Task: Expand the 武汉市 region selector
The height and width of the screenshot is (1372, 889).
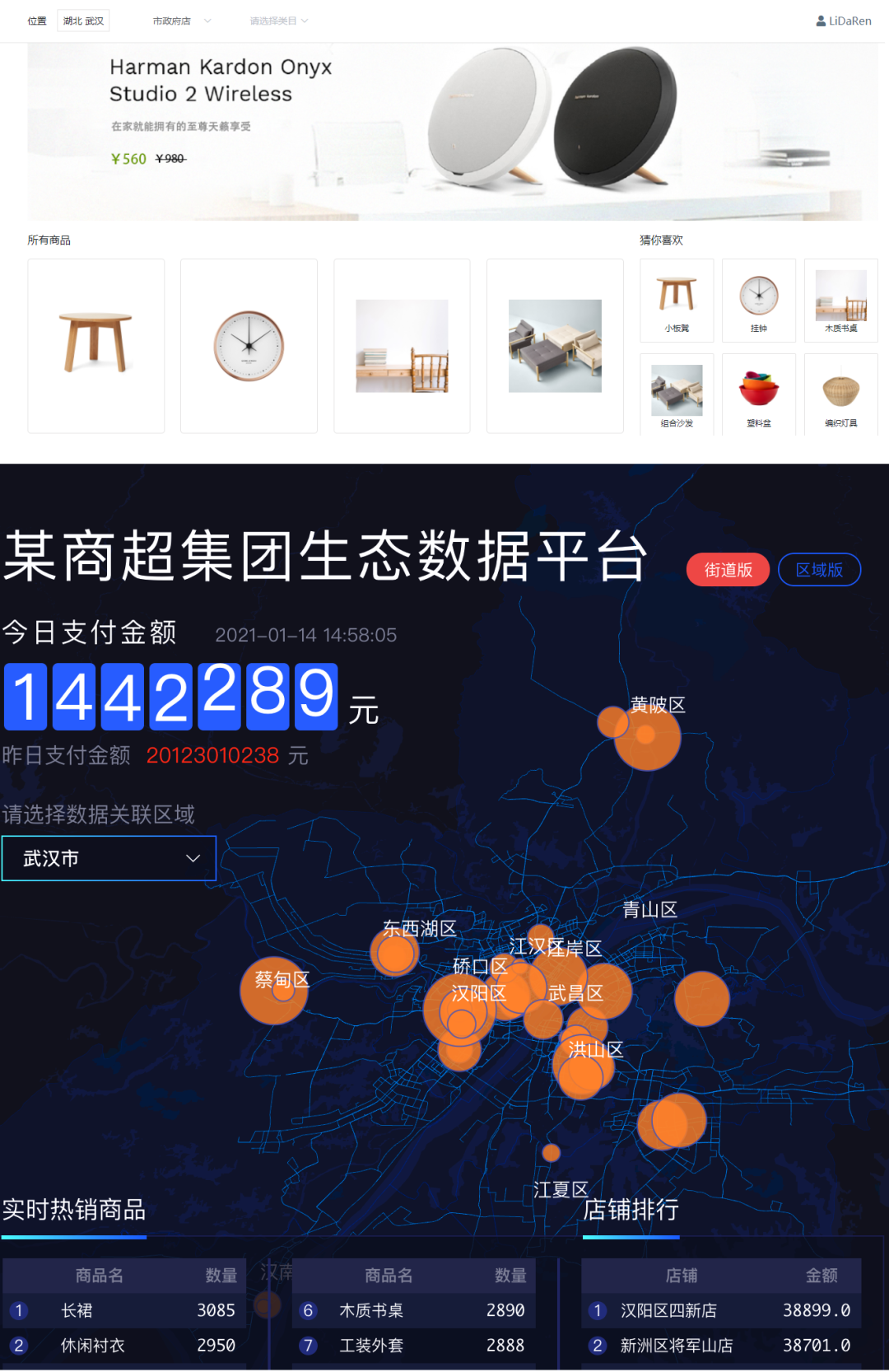Action: 109,858
